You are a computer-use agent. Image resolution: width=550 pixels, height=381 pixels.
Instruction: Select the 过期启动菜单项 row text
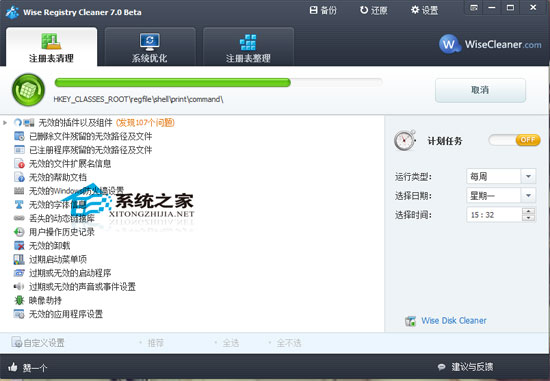tap(58, 259)
